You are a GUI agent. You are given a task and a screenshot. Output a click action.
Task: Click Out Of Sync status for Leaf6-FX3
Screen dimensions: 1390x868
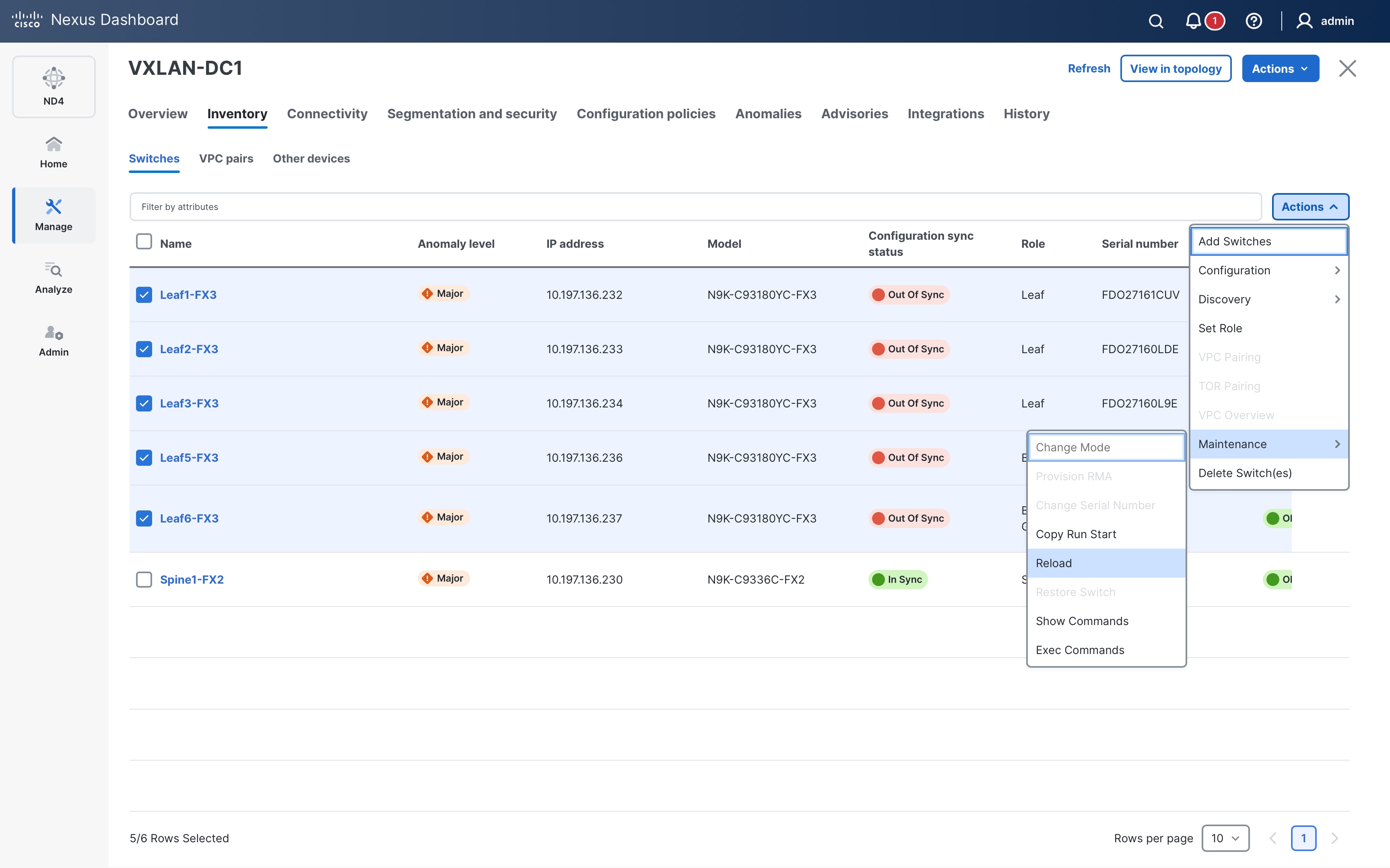click(909, 518)
